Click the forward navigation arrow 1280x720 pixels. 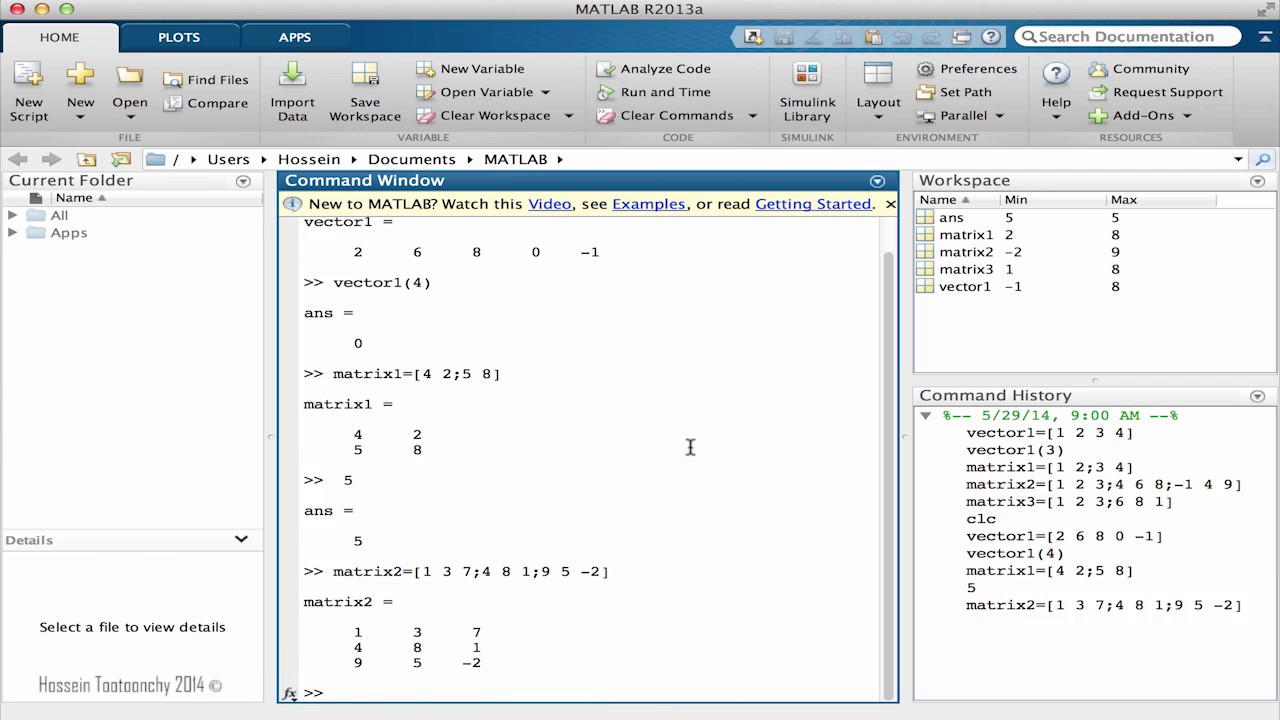coord(51,159)
